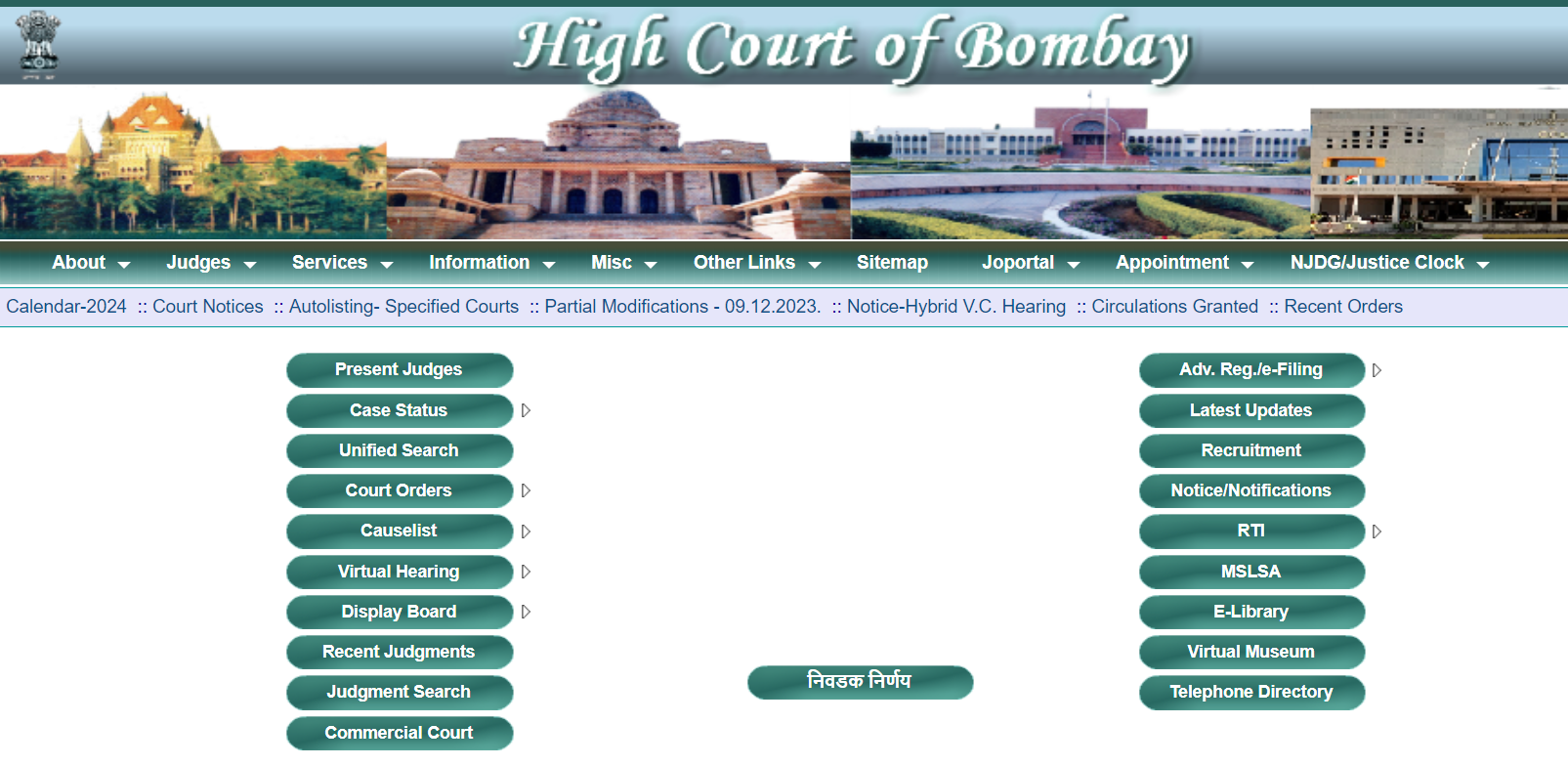Expand the Court Orders side arrow
Screen dimensions: 1568x766
526,490
